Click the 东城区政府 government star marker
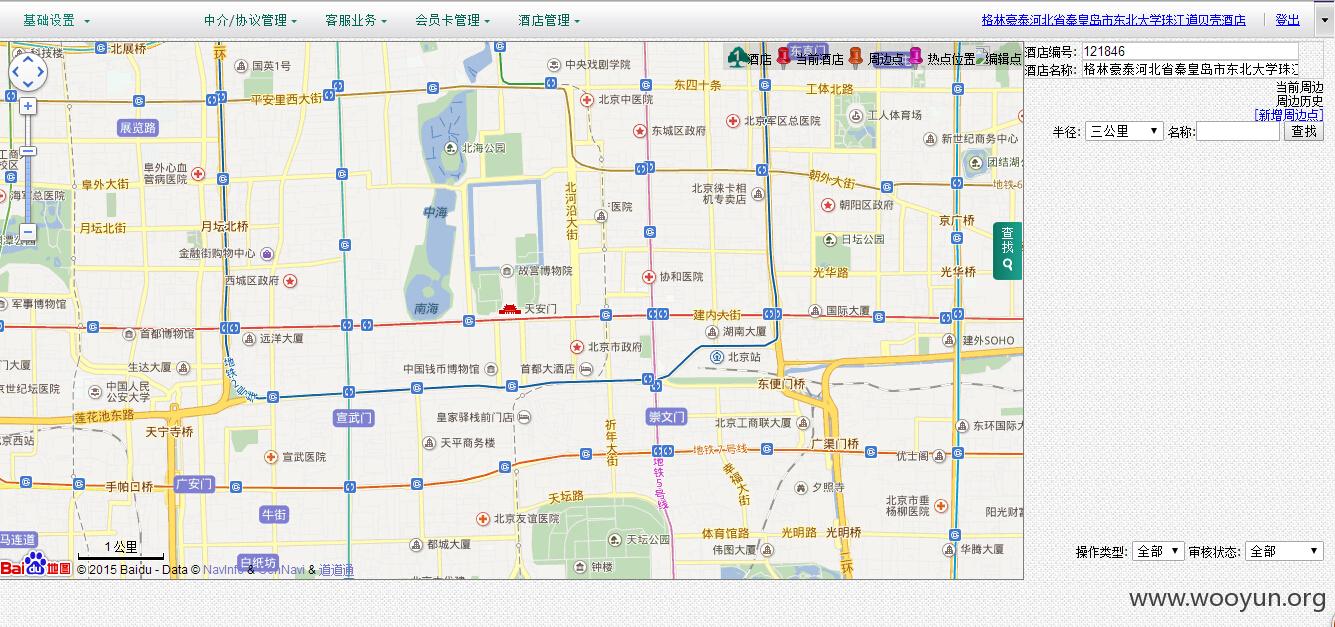The image size is (1335, 627). pyautogui.click(x=640, y=130)
